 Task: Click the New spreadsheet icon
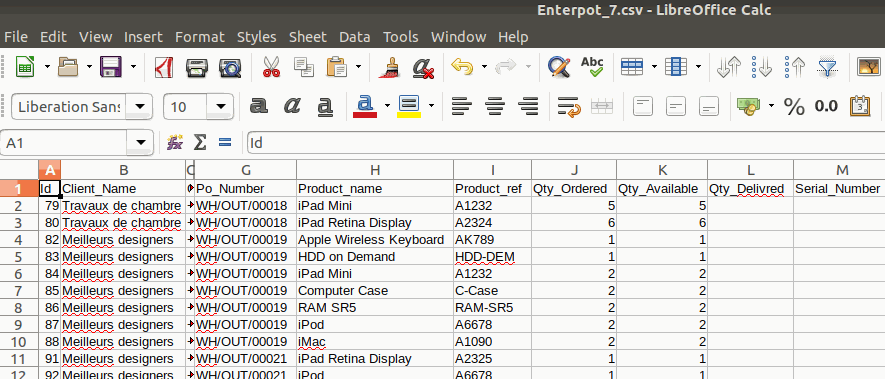pos(25,67)
